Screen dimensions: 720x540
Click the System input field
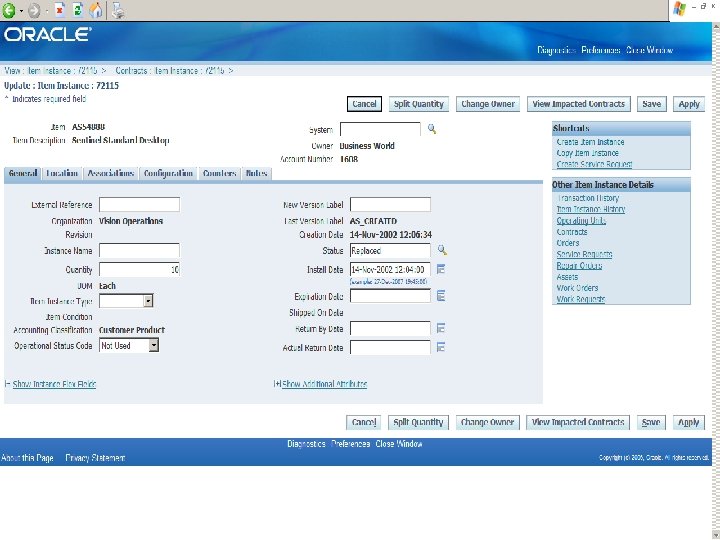380,129
